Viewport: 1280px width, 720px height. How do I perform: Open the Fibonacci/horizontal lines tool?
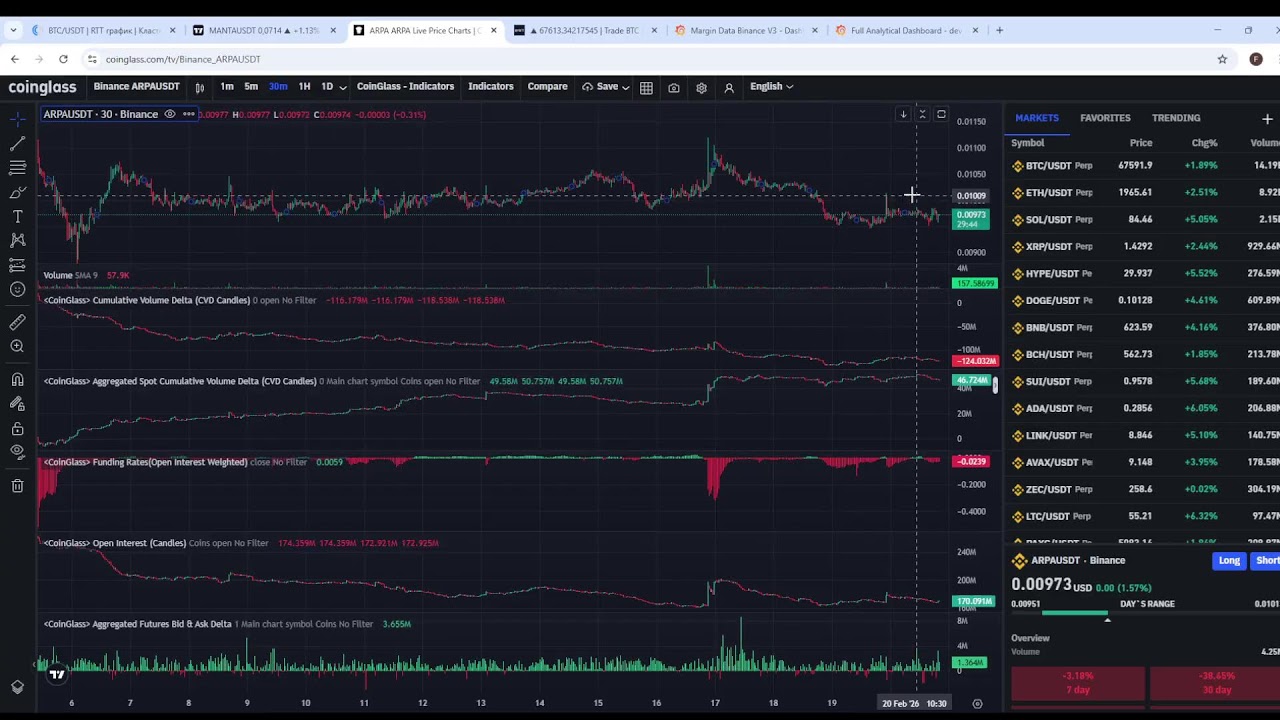click(x=17, y=168)
